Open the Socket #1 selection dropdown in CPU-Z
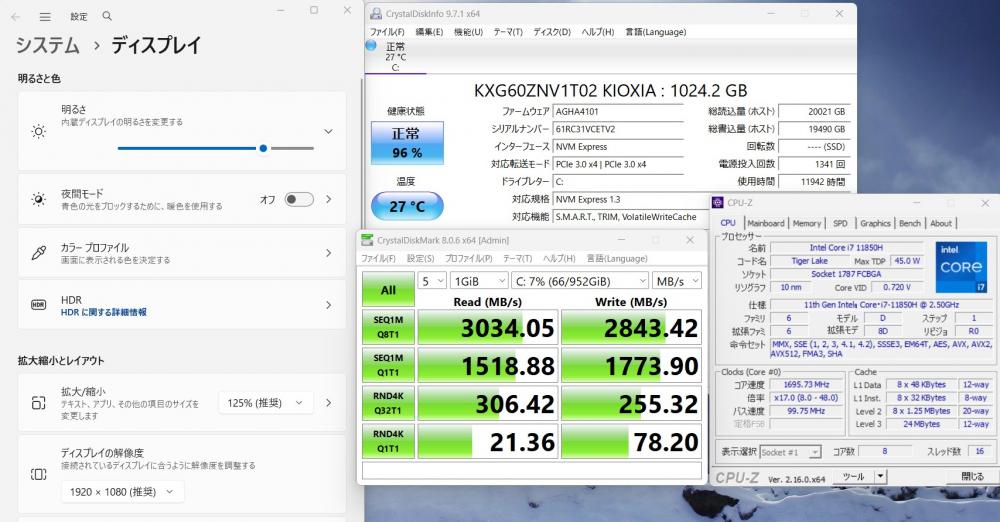Image resolution: width=1000 pixels, height=522 pixels. point(790,452)
